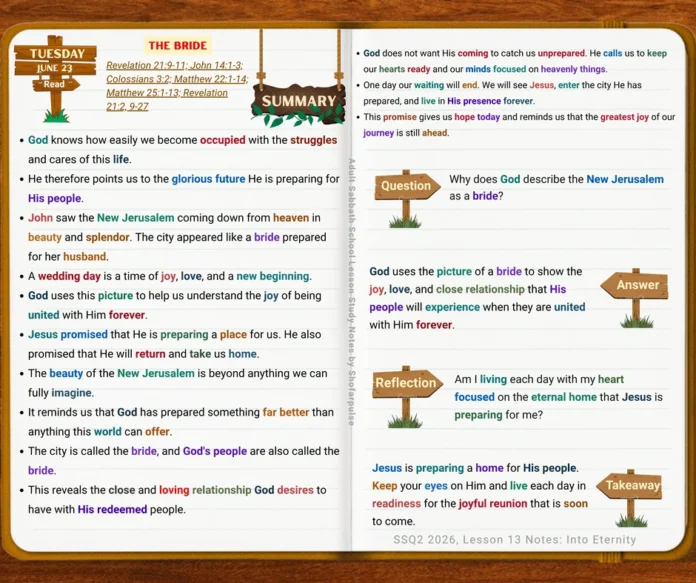
Task: Click the vertical Sabbath School Study Notes text
Action: 351,292
